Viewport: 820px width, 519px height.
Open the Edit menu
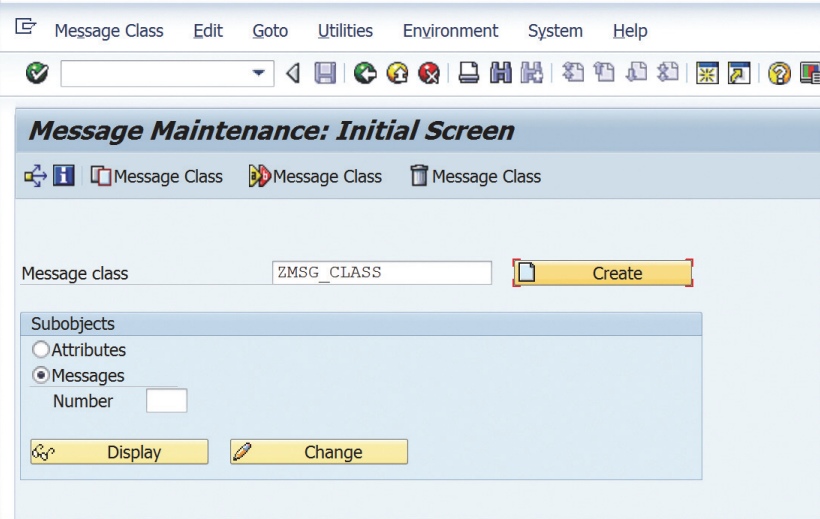point(208,31)
